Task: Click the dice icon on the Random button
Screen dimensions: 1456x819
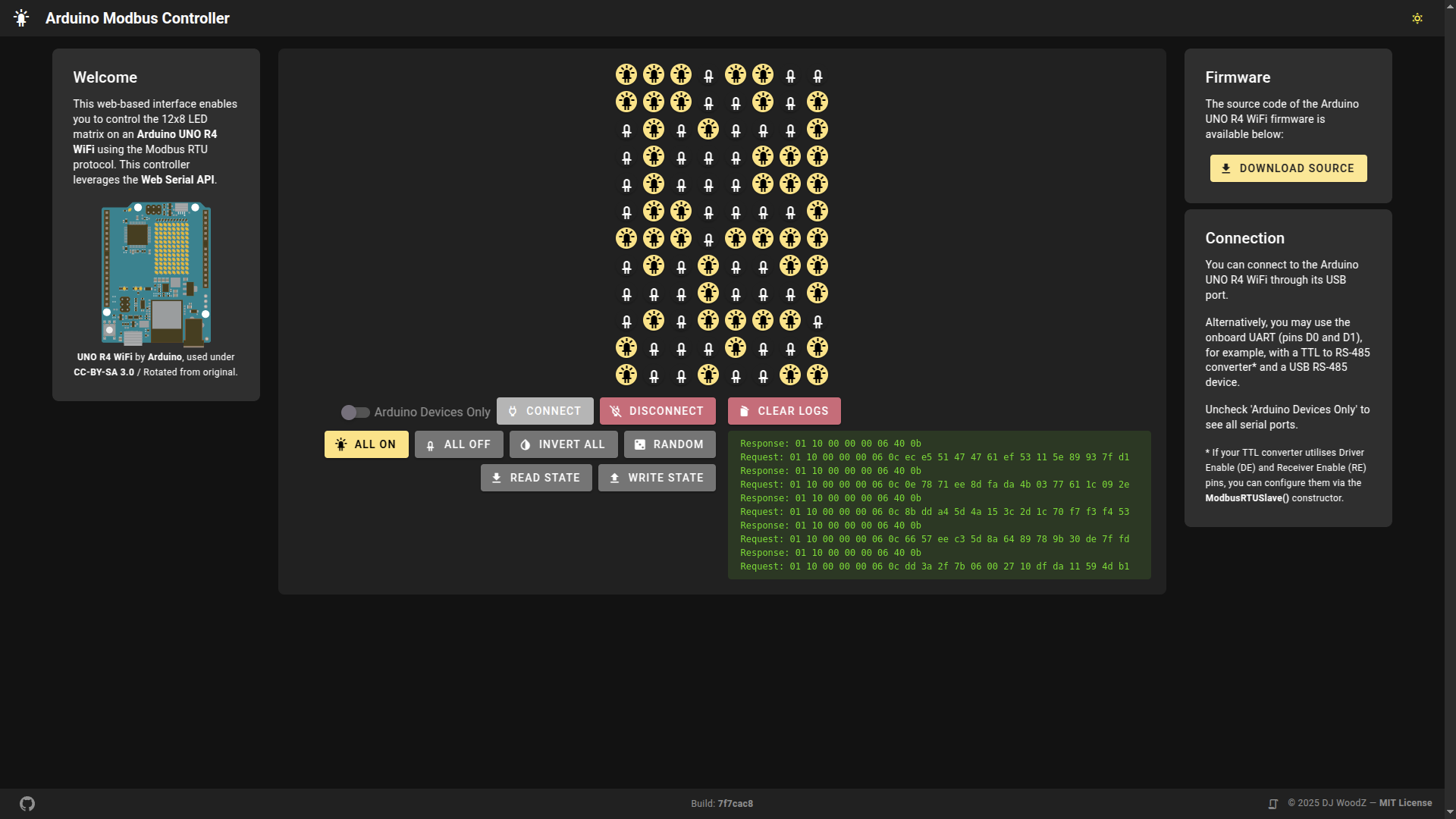Action: tap(642, 444)
